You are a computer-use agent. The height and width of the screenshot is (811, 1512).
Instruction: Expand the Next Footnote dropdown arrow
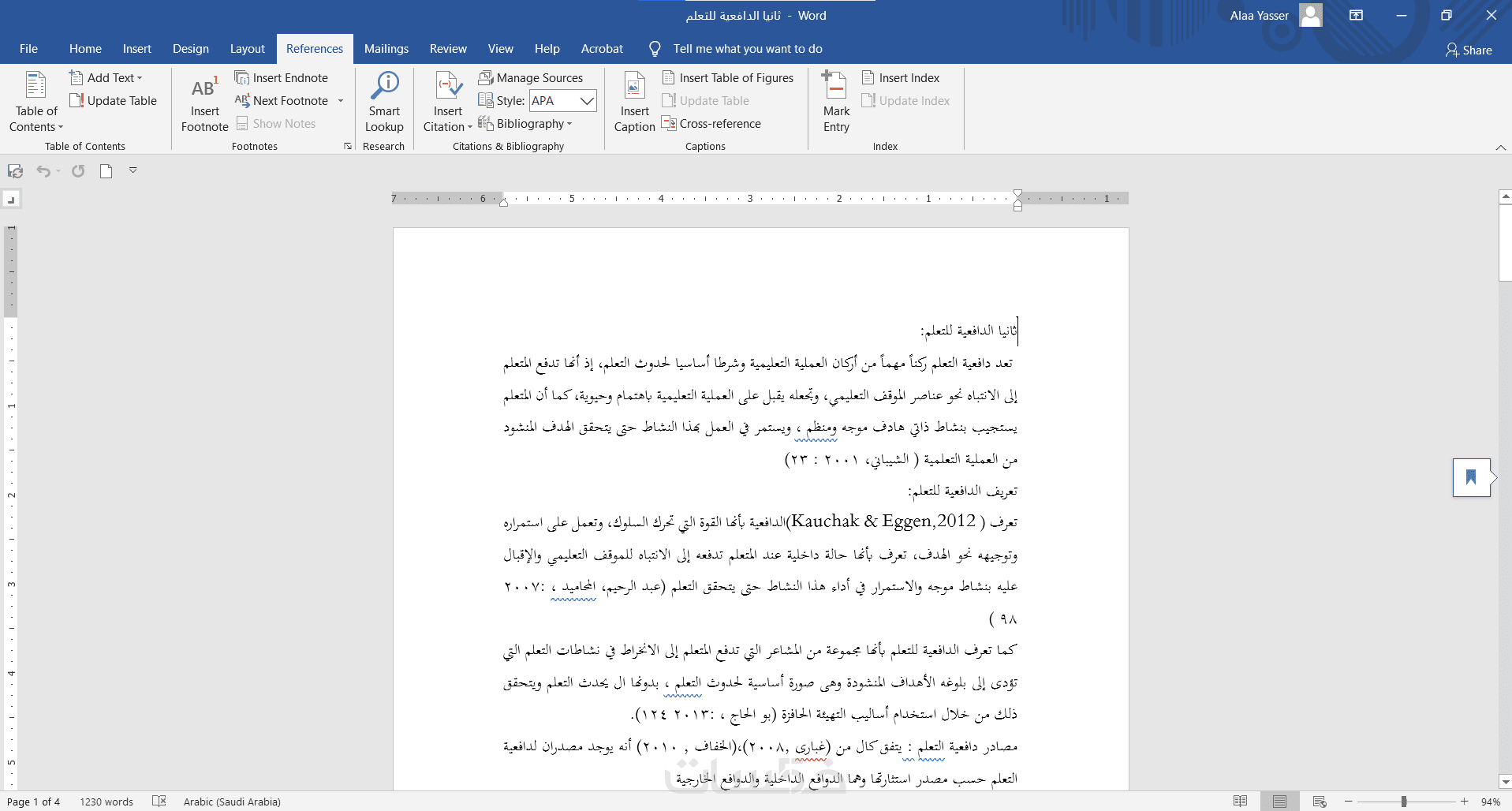tap(341, 101)
